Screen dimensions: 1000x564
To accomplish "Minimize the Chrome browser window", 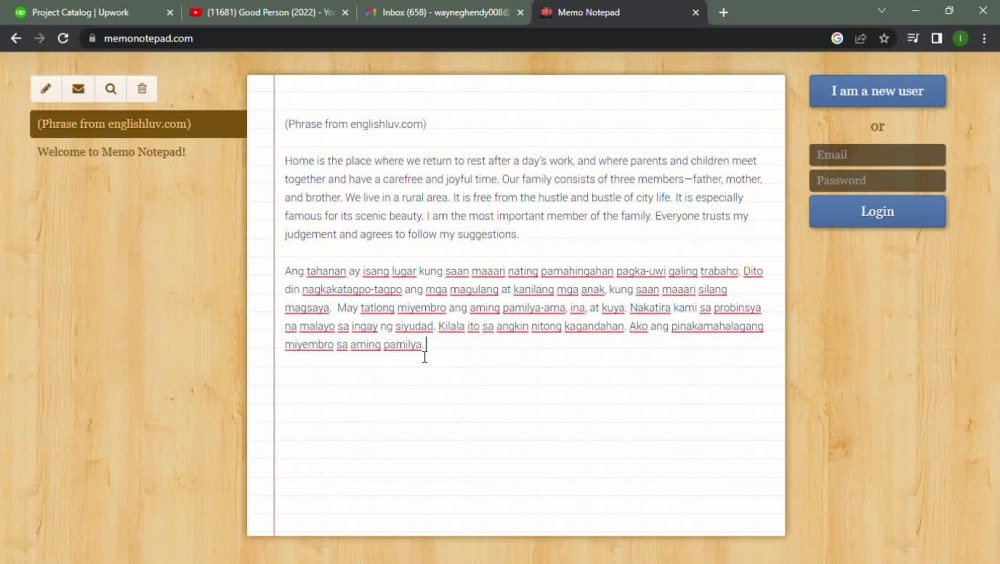I will 915,11.
